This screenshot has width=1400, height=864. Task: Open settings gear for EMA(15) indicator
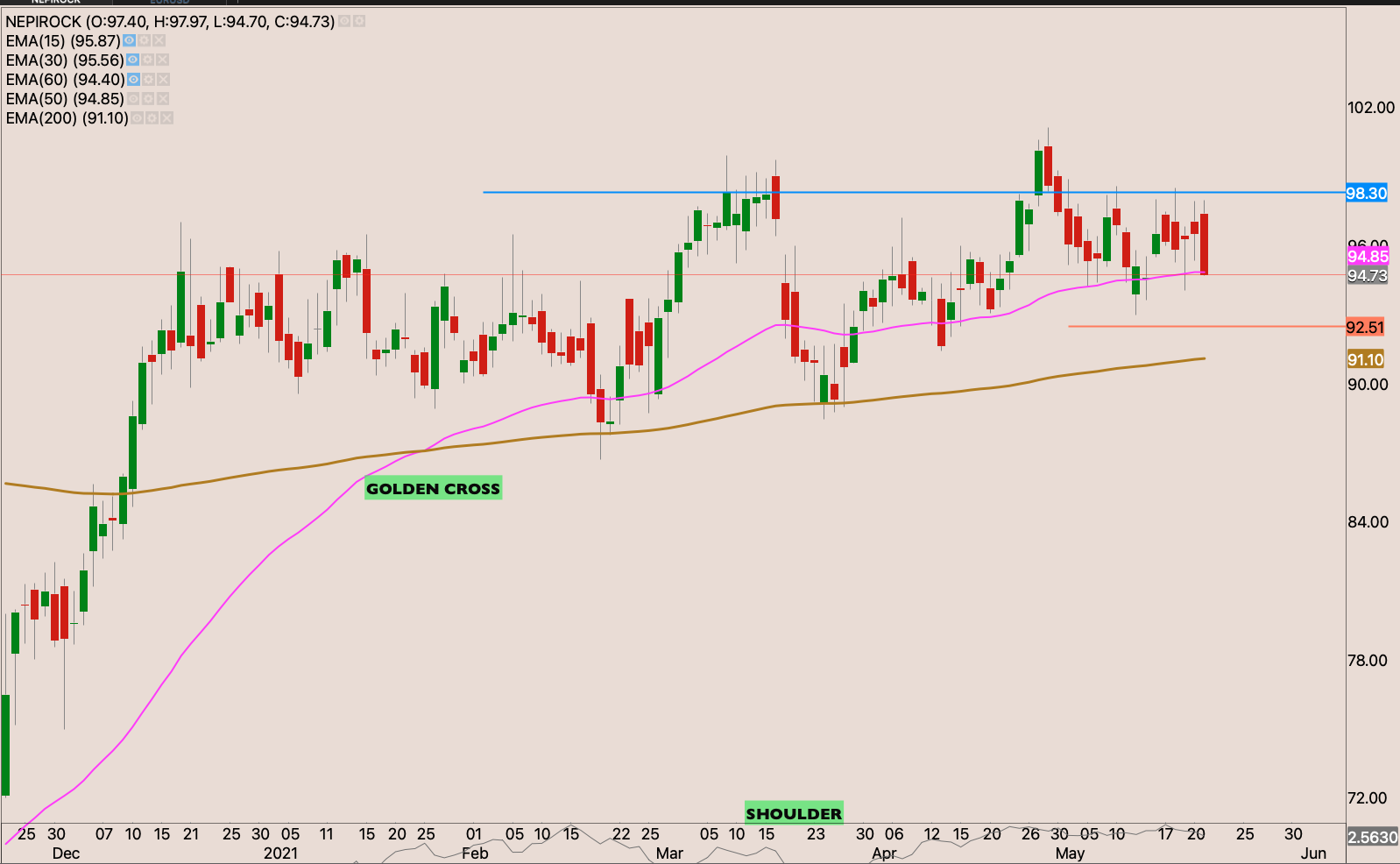(x=145, y=40)
